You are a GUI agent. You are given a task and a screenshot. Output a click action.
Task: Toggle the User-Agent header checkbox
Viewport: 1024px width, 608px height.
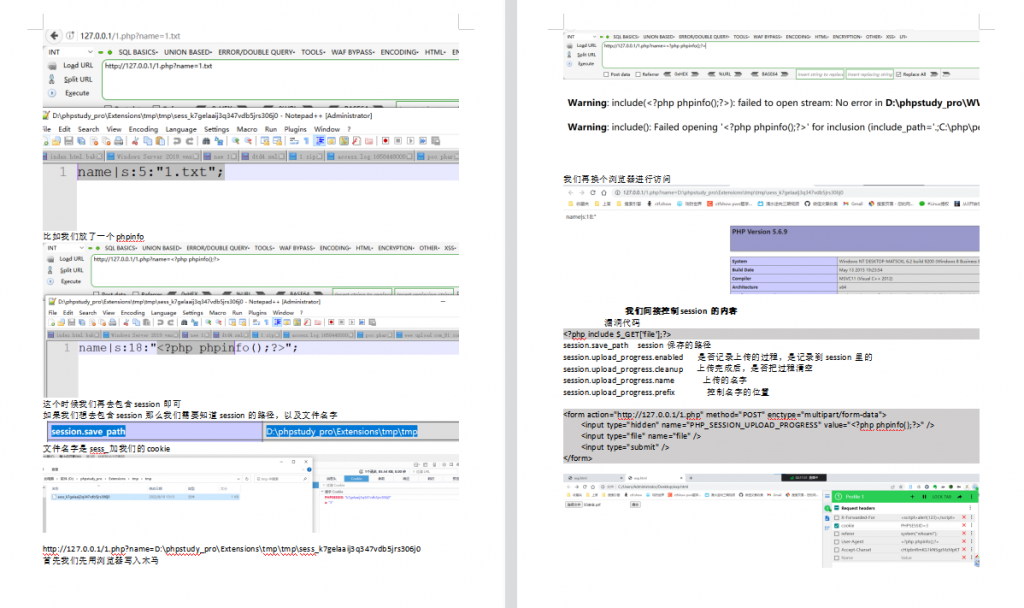[837, 541]
